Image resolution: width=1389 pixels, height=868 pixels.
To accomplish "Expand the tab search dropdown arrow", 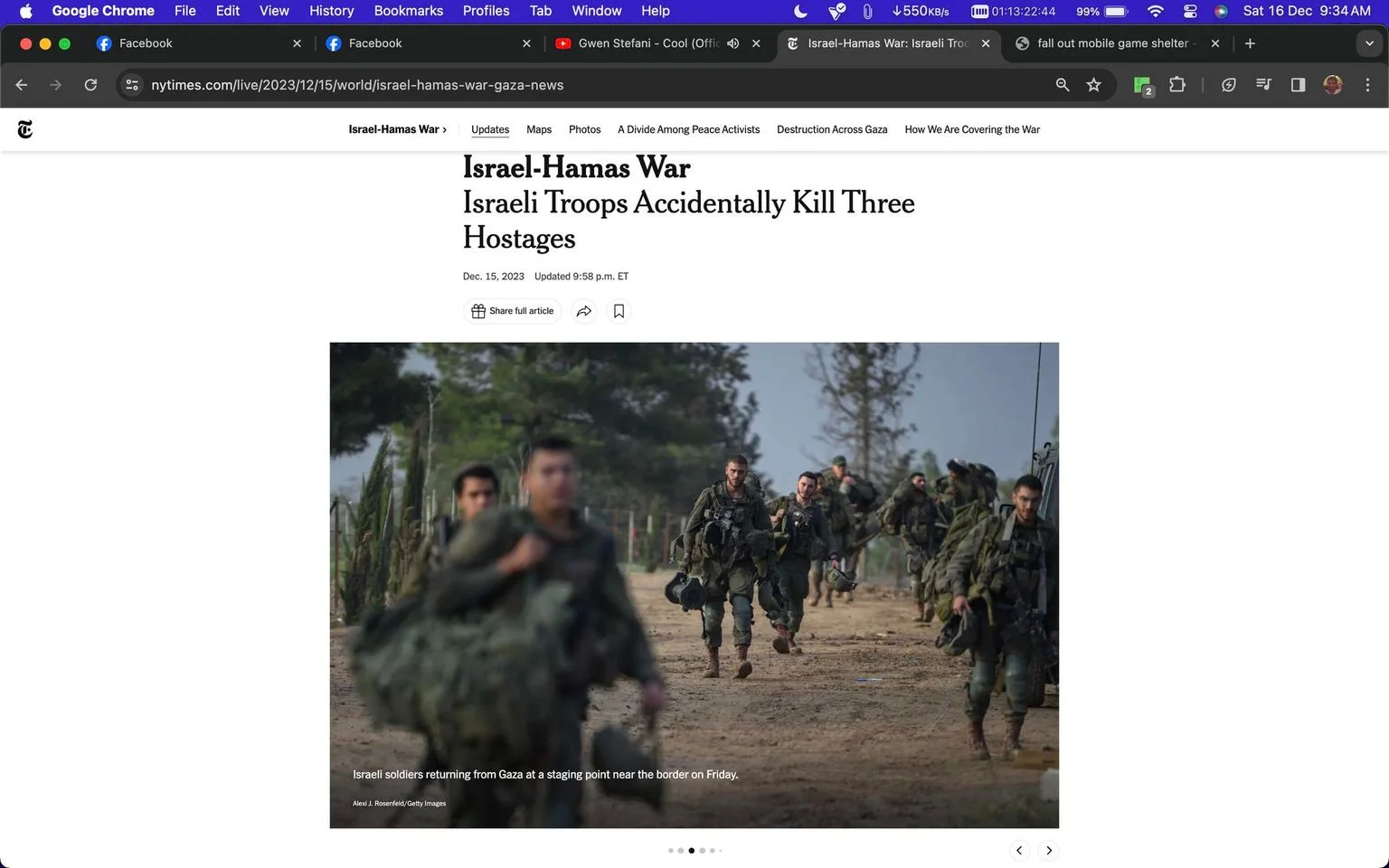I will [1369, 43].
